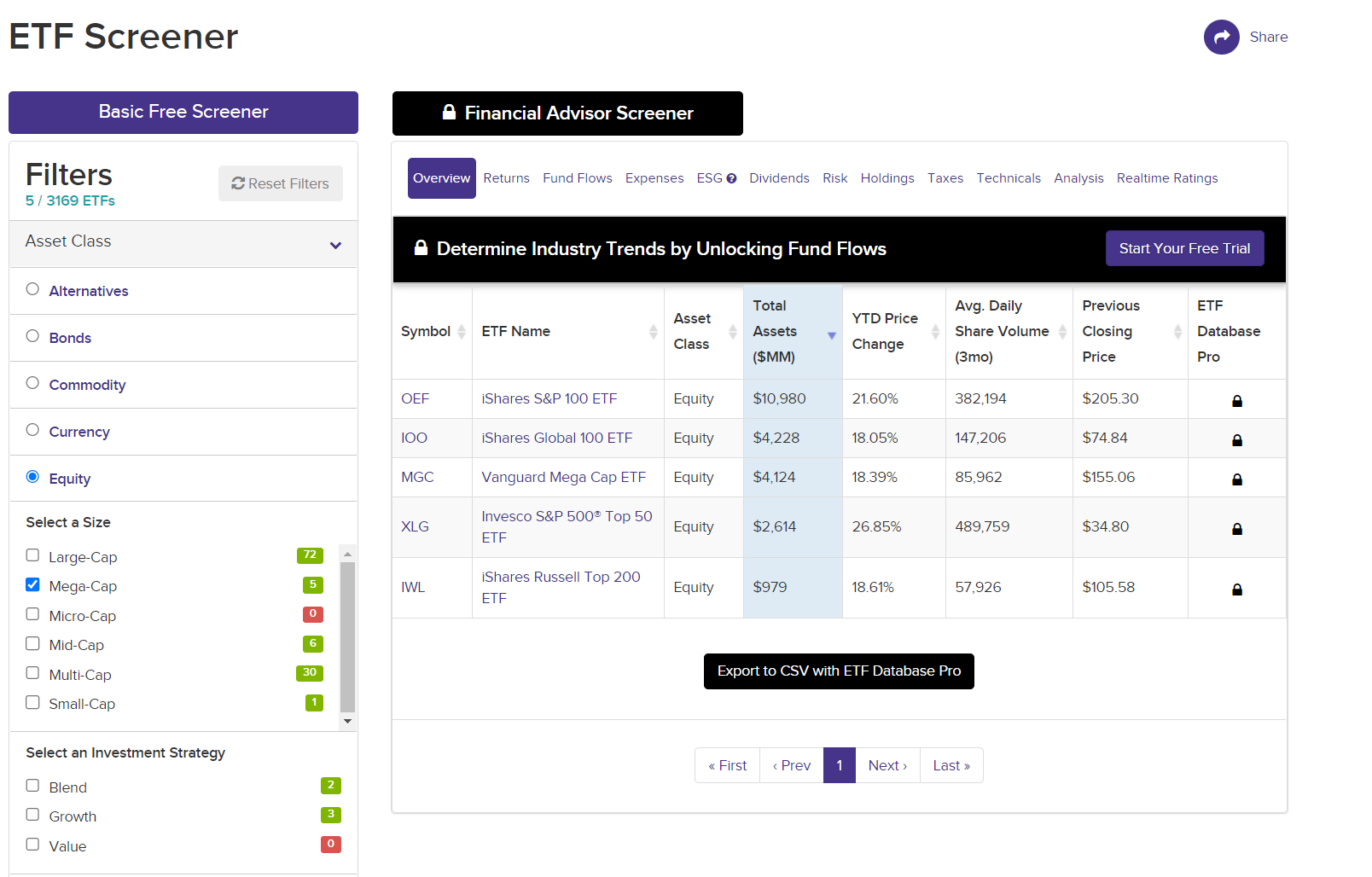This screenshot has height=877, width=1372.
Task: Enable the Growth investment strategy checkbox
Action: point(32,815)
